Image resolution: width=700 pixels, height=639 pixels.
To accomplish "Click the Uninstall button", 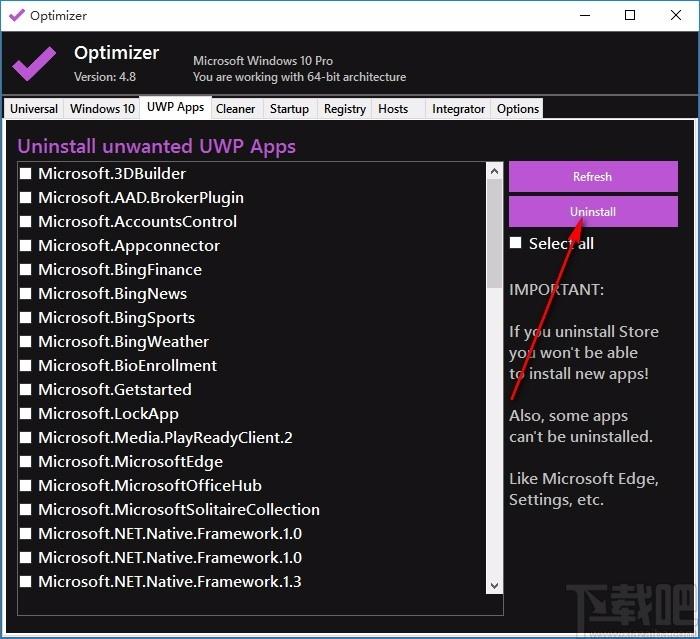I will pos(593,212).
